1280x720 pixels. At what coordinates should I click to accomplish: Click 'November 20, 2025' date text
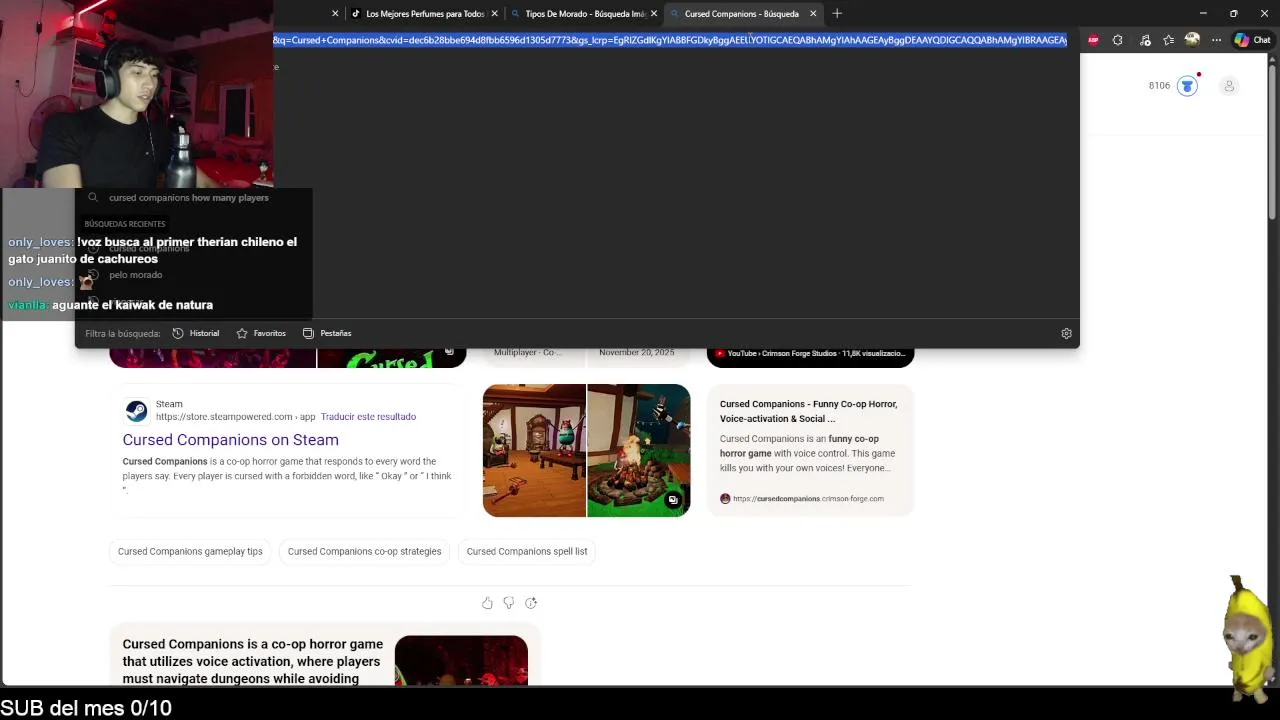[x=636, y=352]
